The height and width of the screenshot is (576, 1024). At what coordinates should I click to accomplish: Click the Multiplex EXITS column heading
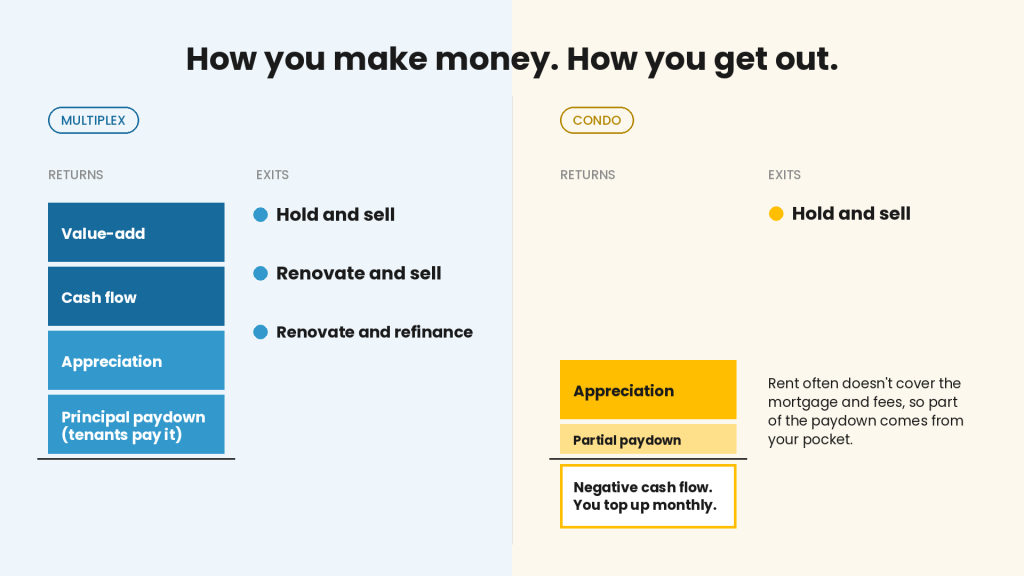[272, 175]
